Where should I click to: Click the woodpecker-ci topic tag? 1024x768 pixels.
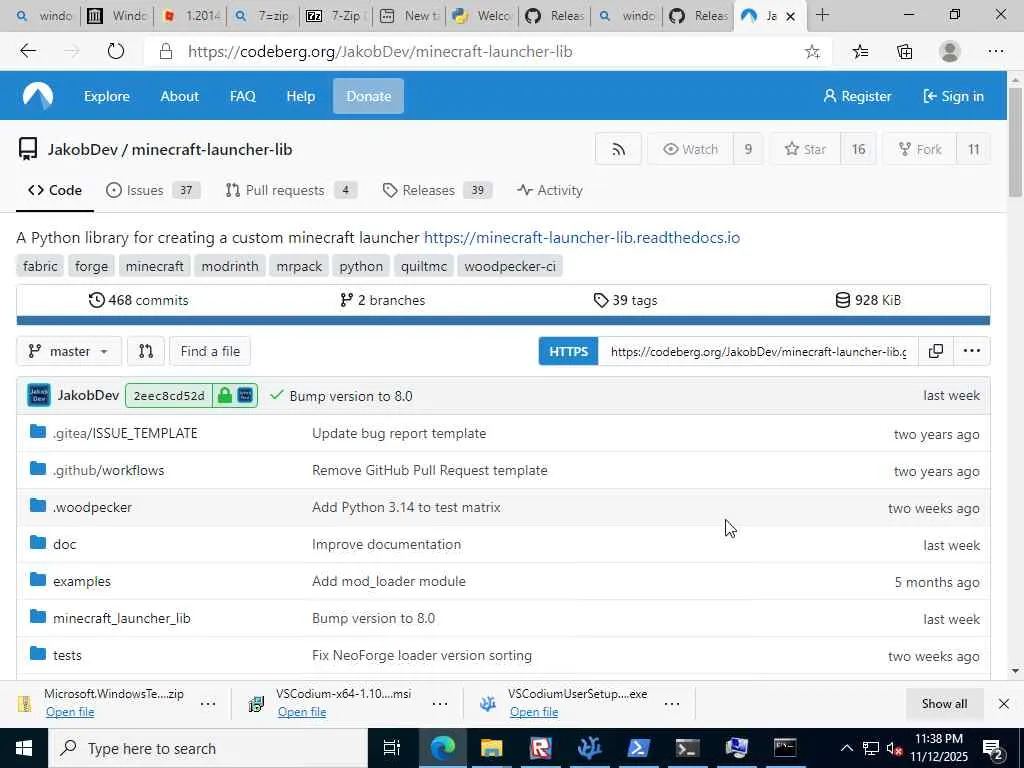pos(510,266)
